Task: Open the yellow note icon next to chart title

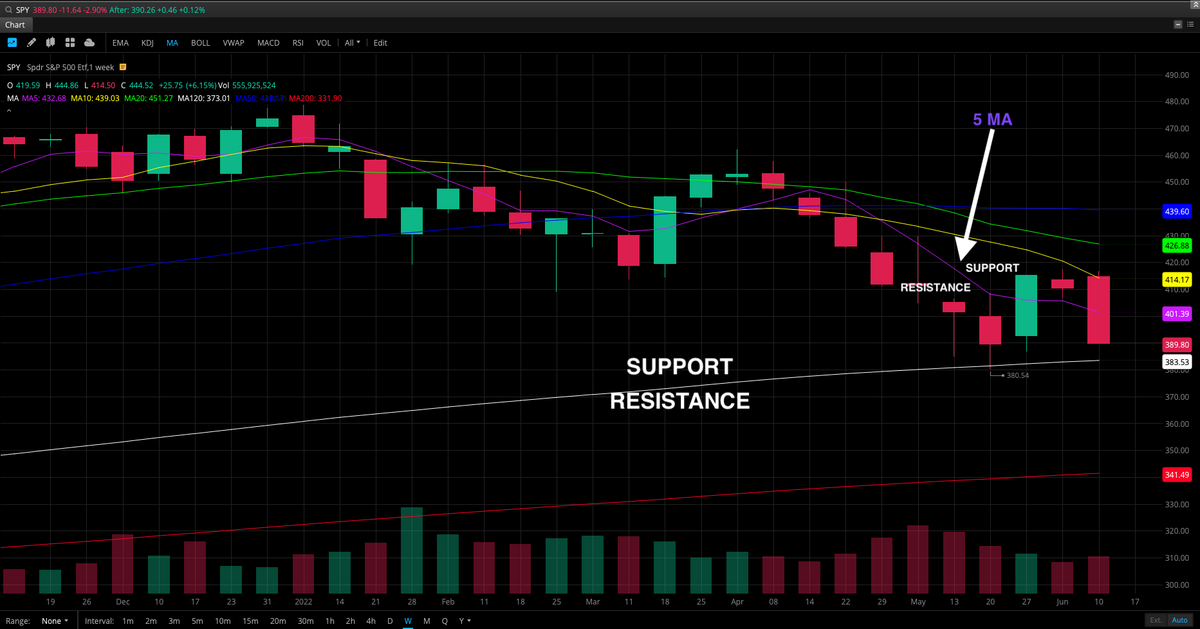Action: point(125,67)
